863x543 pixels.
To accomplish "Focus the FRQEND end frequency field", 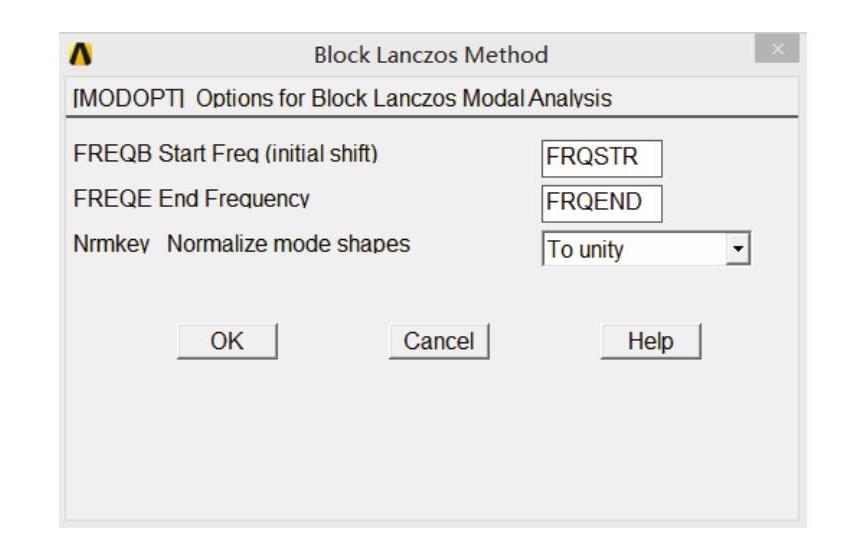I will click(x=602, y=204).
